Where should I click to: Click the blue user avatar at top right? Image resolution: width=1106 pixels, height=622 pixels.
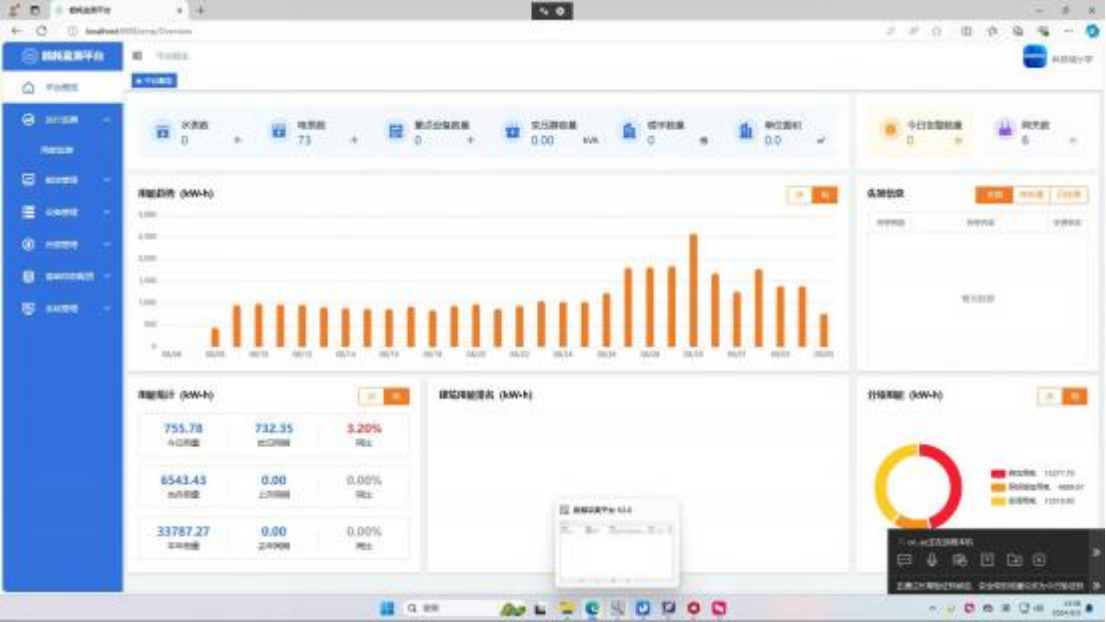tap(1034, 58)
